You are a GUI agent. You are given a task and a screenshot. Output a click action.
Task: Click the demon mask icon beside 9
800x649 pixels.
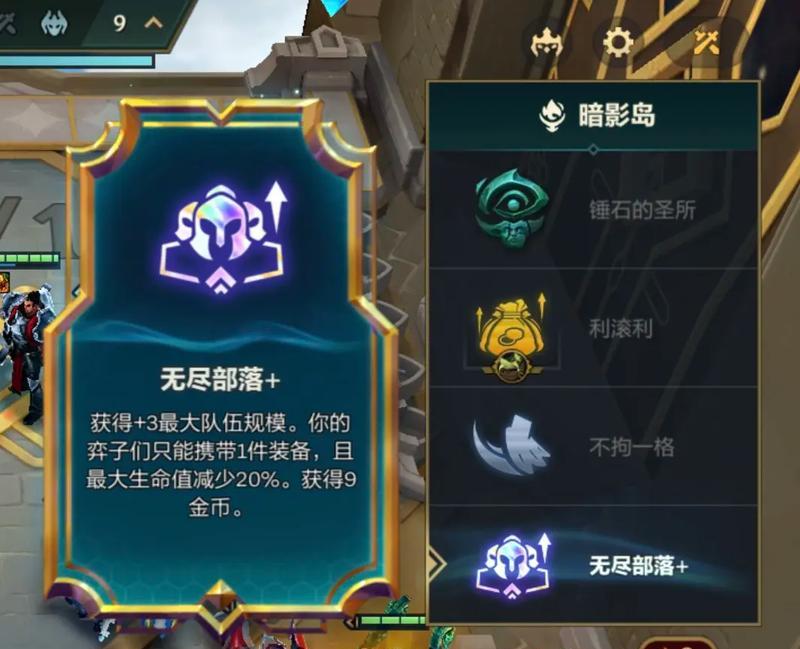click(x=54, y=23)
